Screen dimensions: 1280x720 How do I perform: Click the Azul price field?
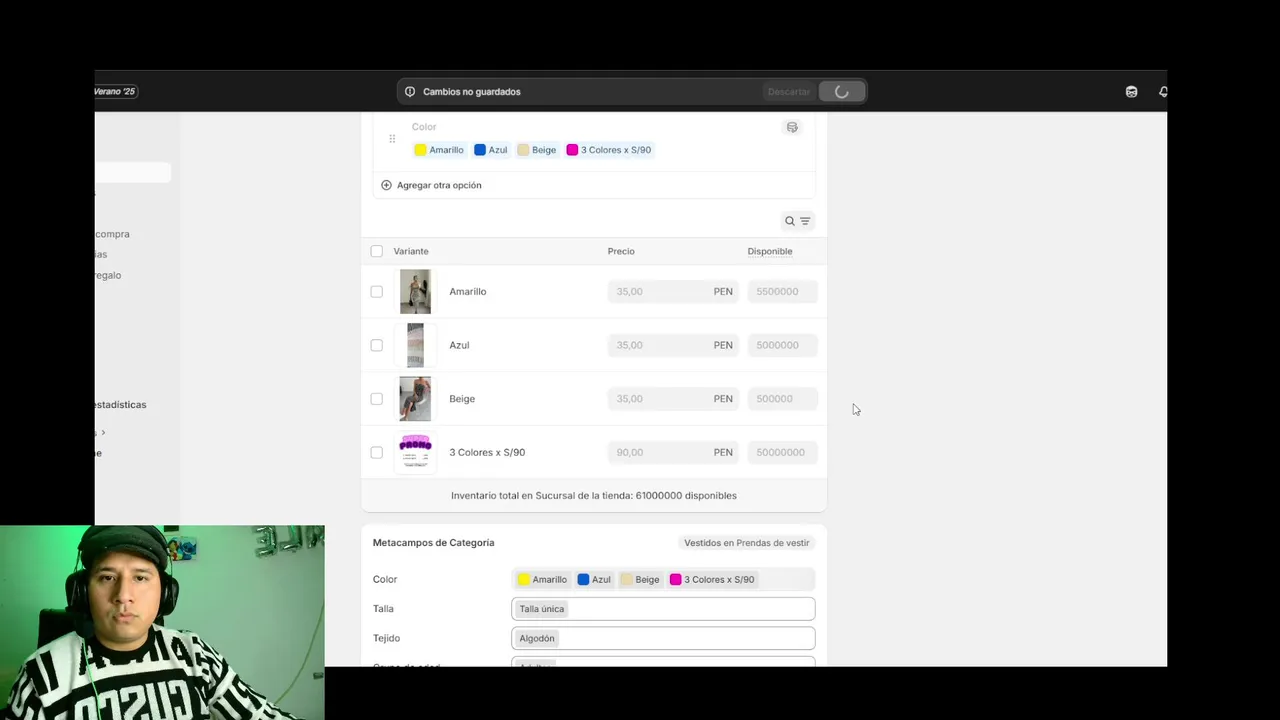coord(673,345)
